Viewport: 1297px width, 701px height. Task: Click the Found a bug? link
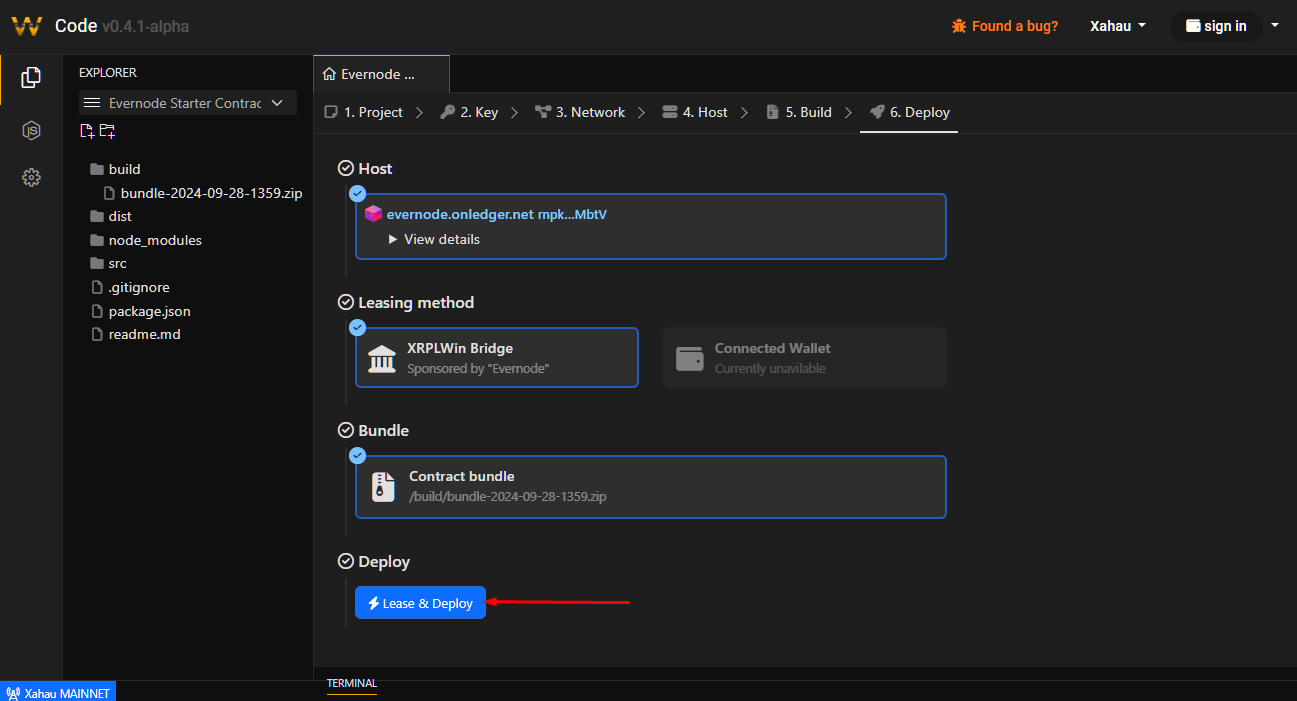[x=1005, y=26]
